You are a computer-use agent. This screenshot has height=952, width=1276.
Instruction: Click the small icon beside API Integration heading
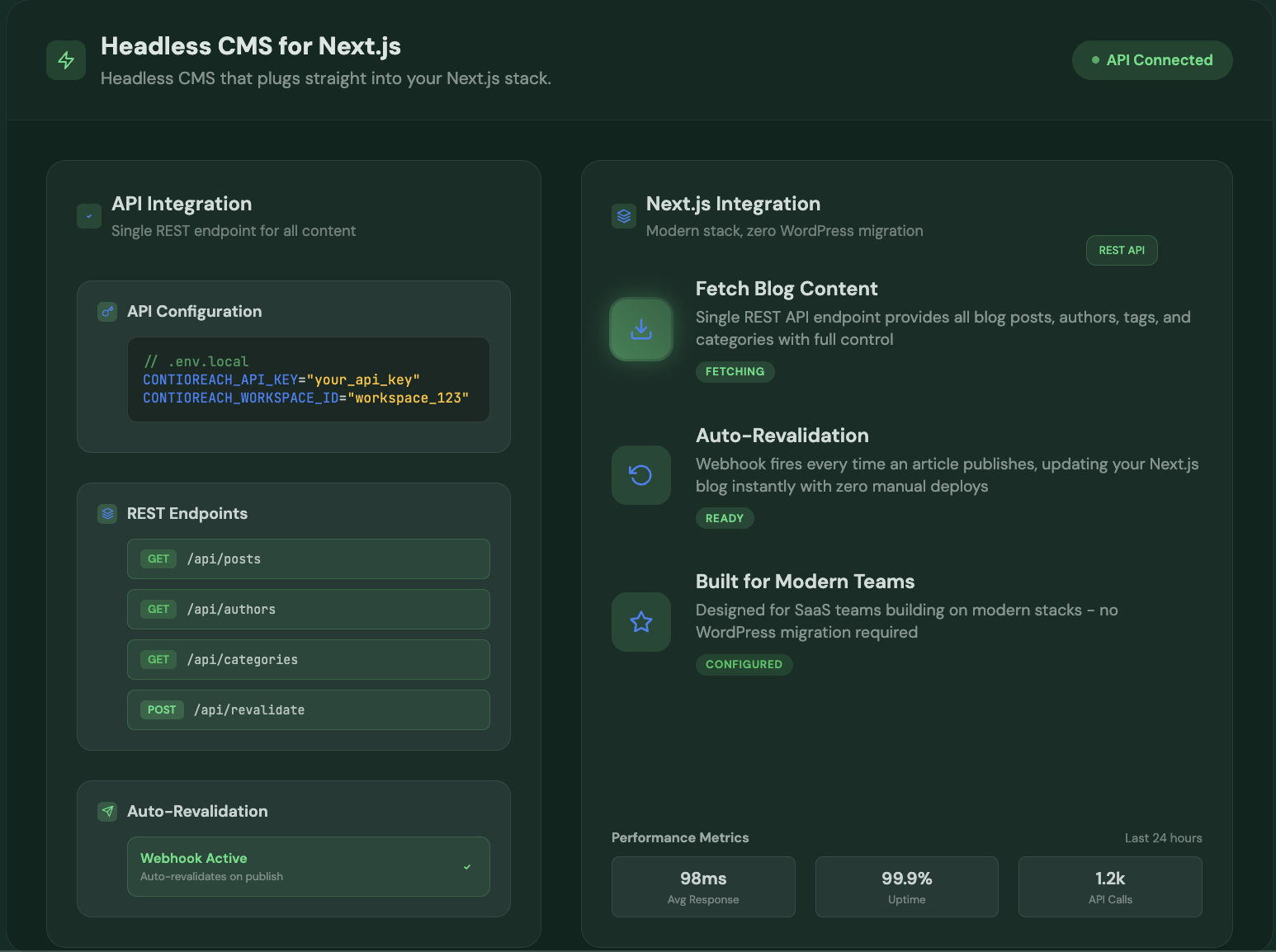(89, 216)
